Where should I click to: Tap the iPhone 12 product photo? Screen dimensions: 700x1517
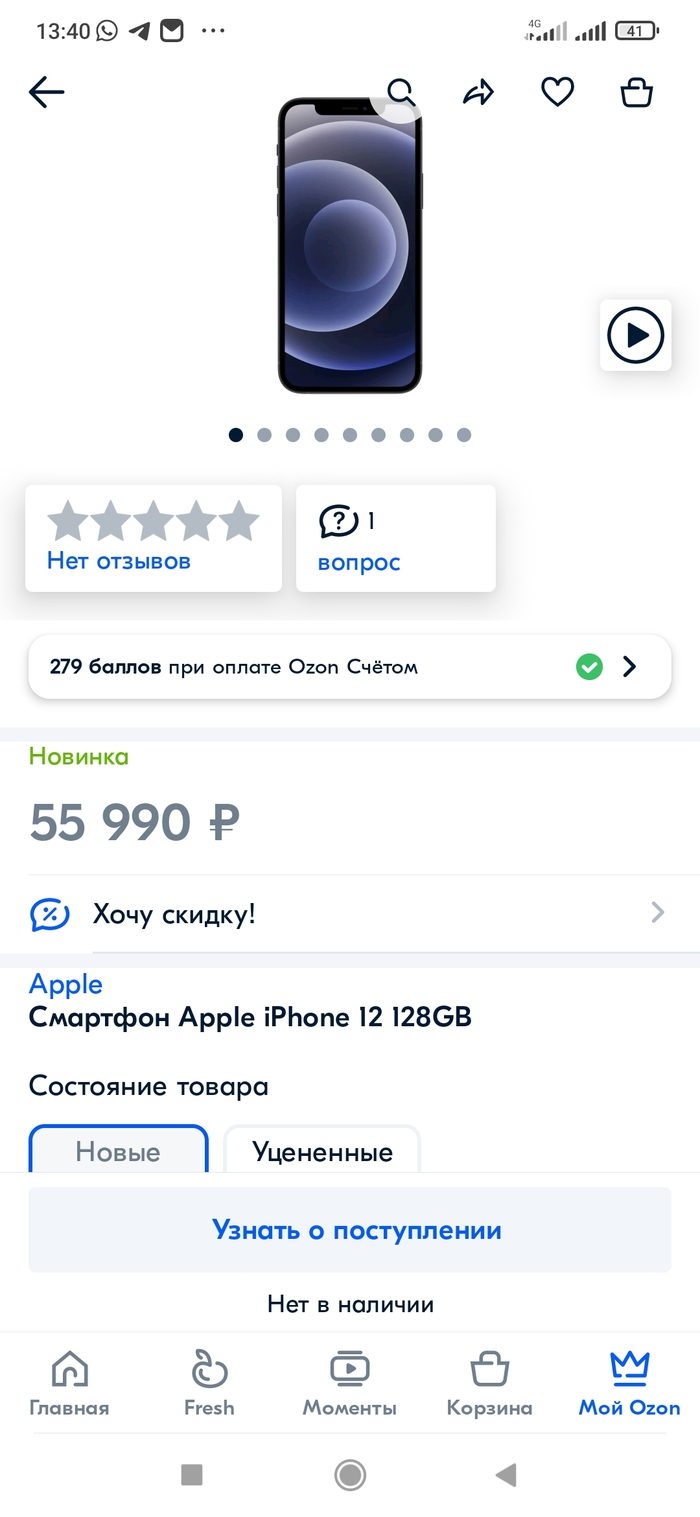350,246
